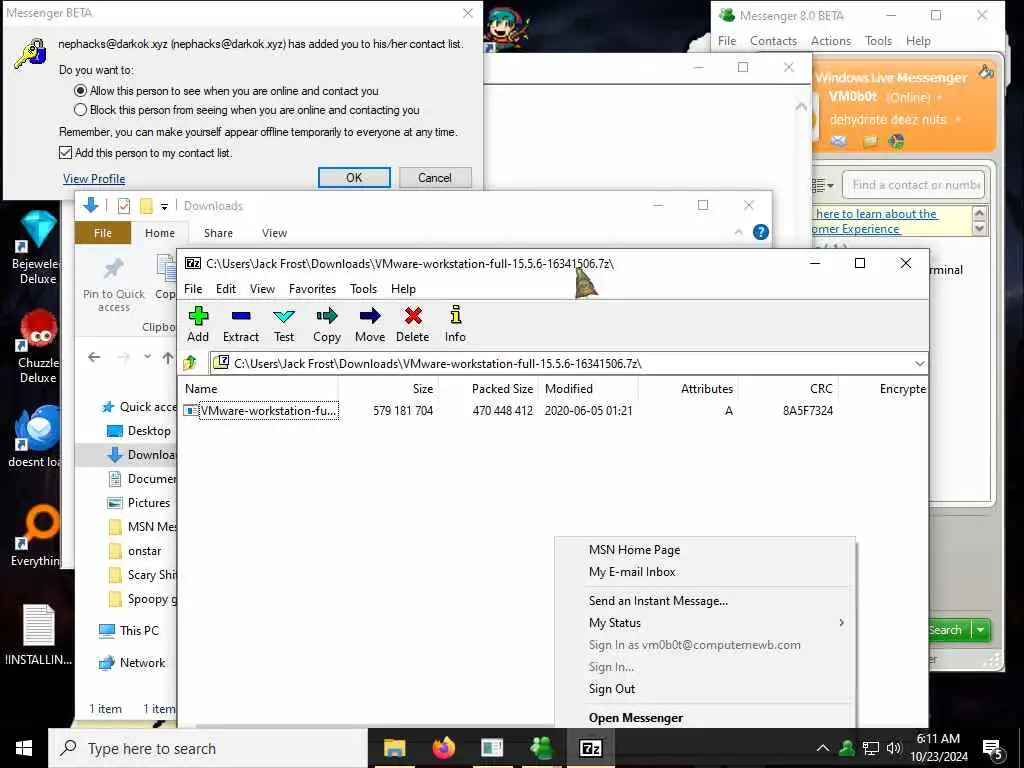The height and width of the screenshot is (768, 1024).
Task: Click the red Delete icon in 7-Zip
Action: (413, 324)
